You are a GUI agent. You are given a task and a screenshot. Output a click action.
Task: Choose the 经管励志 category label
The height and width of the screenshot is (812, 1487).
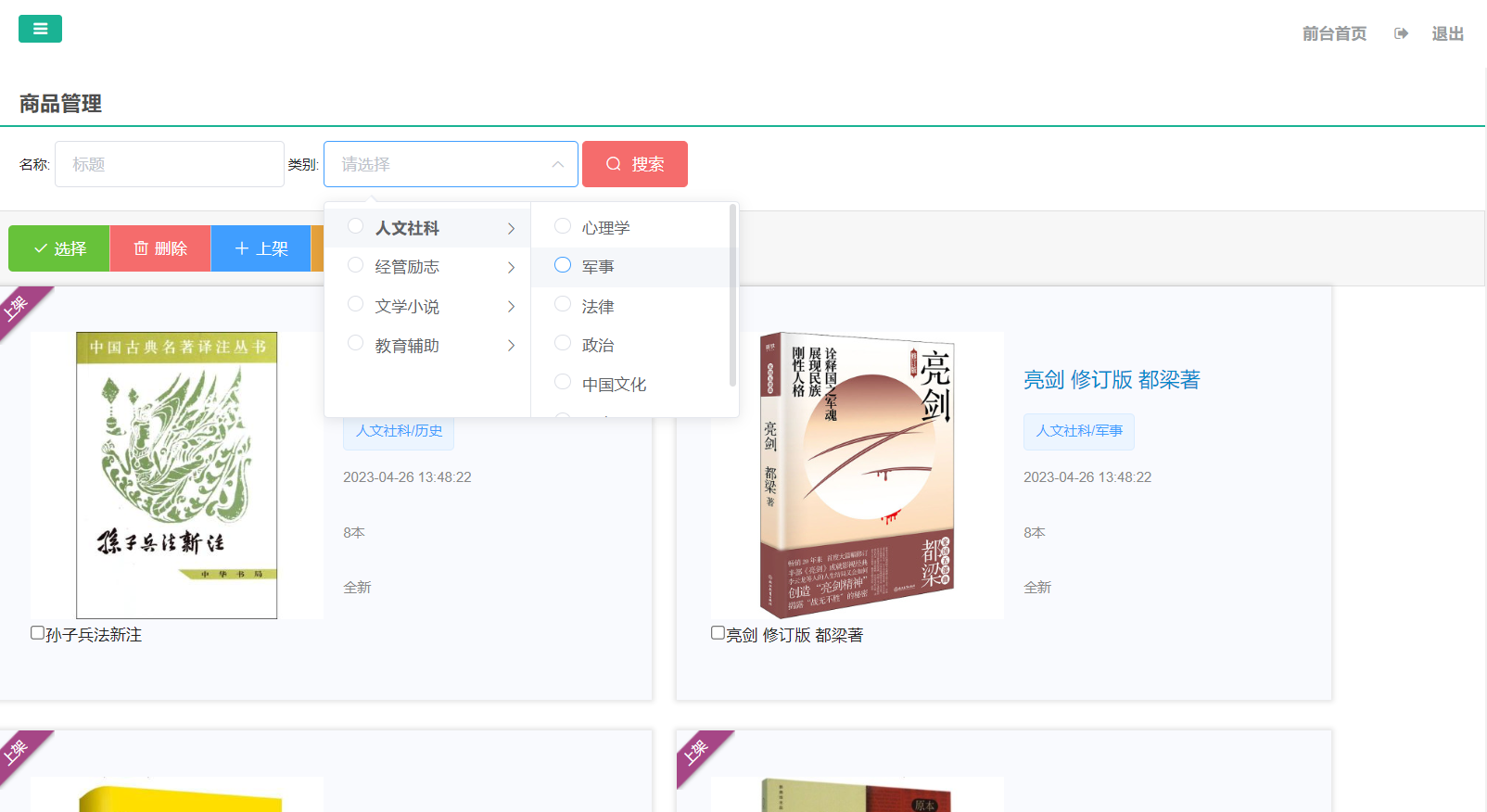pos(407,267)
